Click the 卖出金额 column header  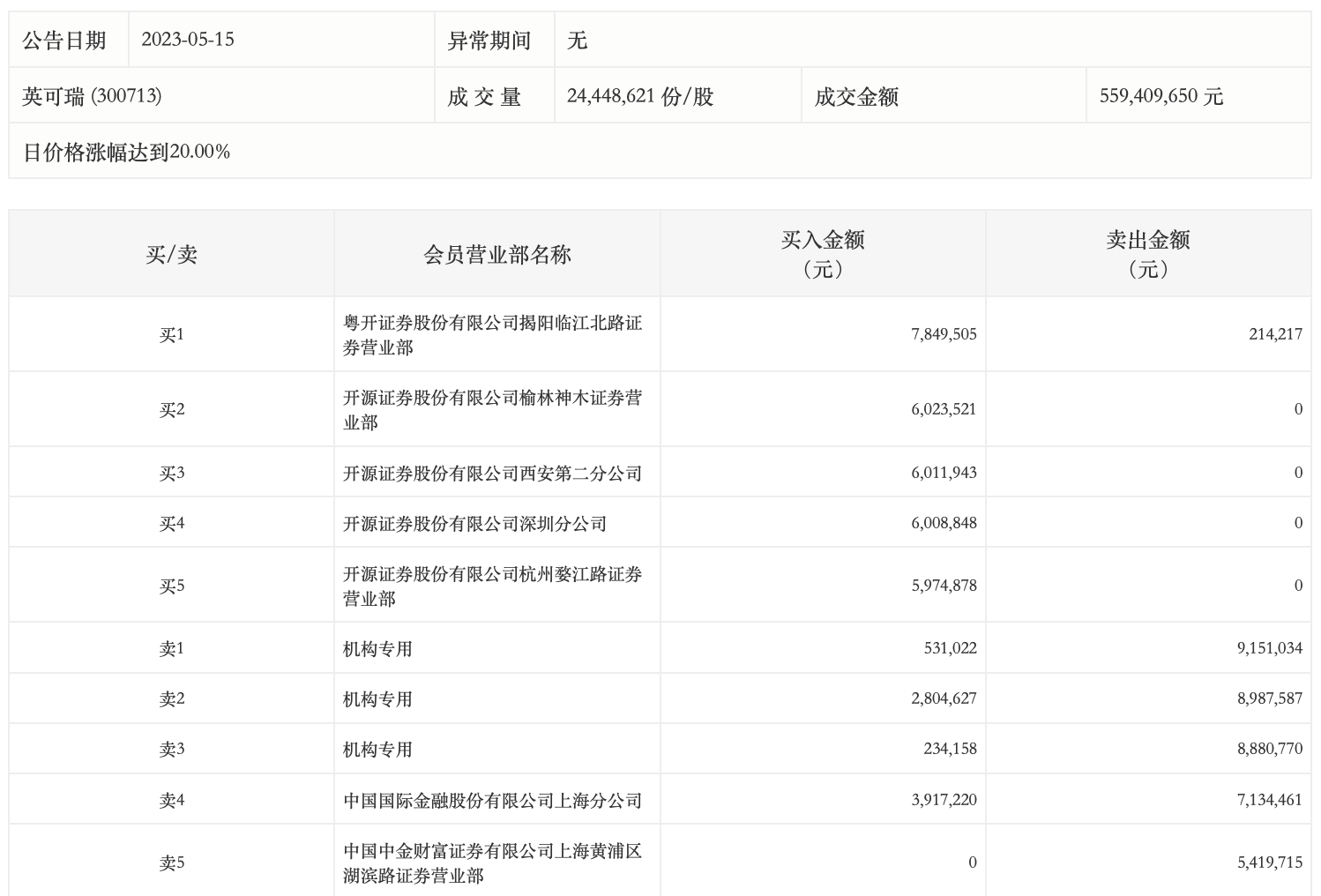(x=1147, y=253)
